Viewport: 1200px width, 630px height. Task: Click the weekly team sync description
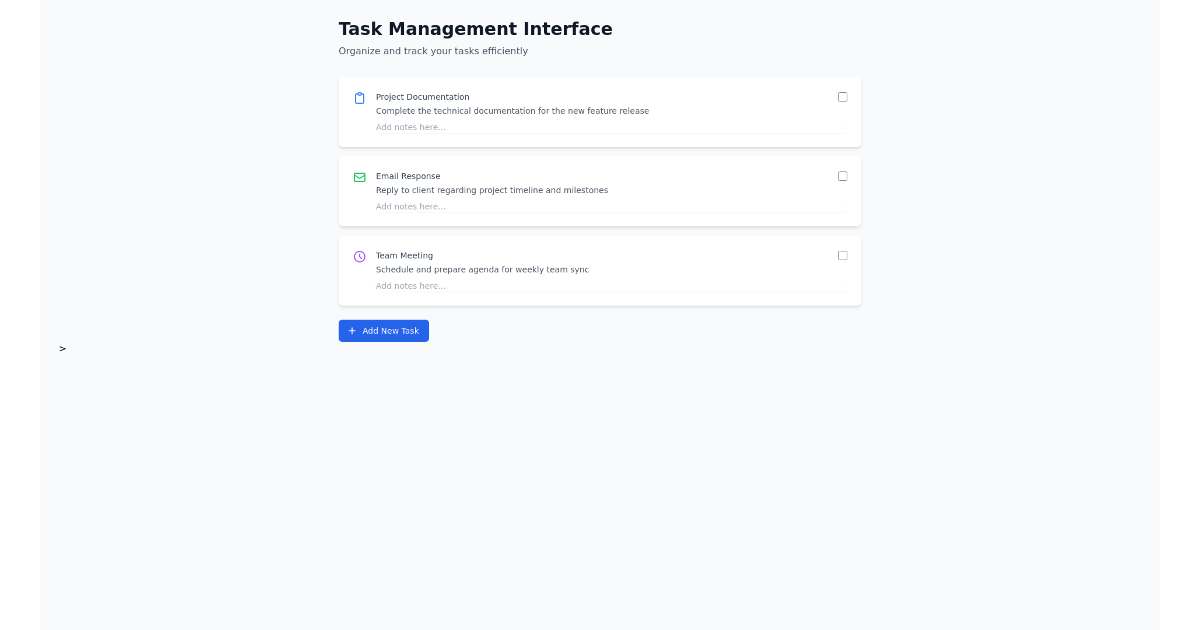482,269
